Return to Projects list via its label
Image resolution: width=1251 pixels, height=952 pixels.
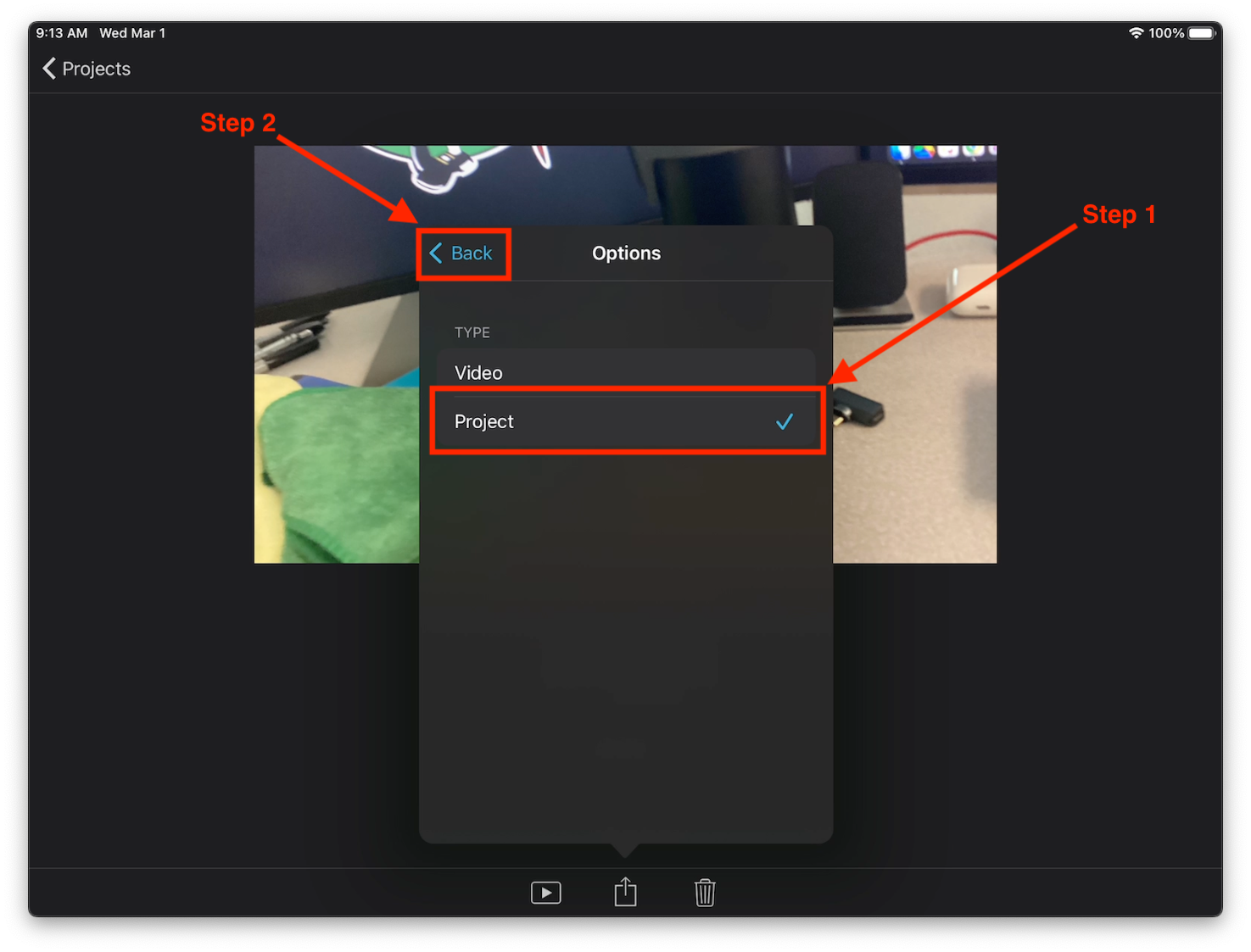click(x=96, y=69)
